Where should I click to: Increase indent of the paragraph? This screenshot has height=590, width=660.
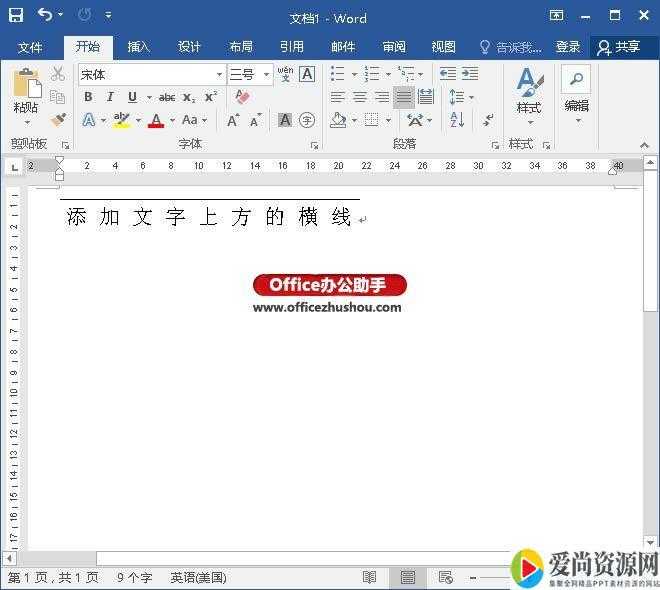coord(470,74)
